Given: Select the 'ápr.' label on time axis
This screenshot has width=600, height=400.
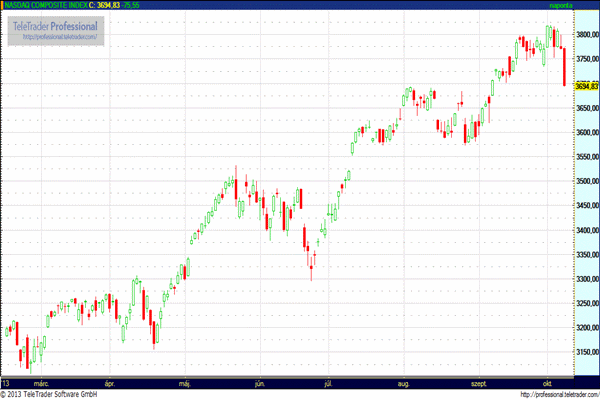Looking at the screenshot, I should coord(110,383).
